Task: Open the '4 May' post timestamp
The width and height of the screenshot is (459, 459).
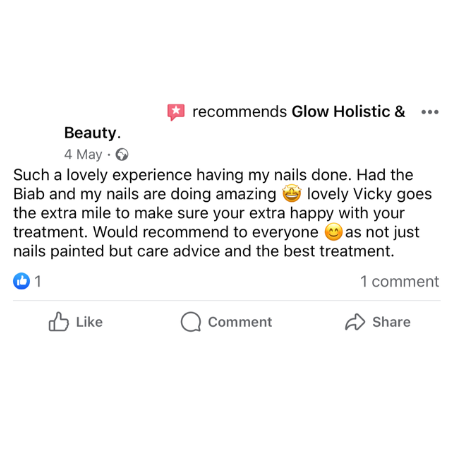Action: tap(83, 154)
